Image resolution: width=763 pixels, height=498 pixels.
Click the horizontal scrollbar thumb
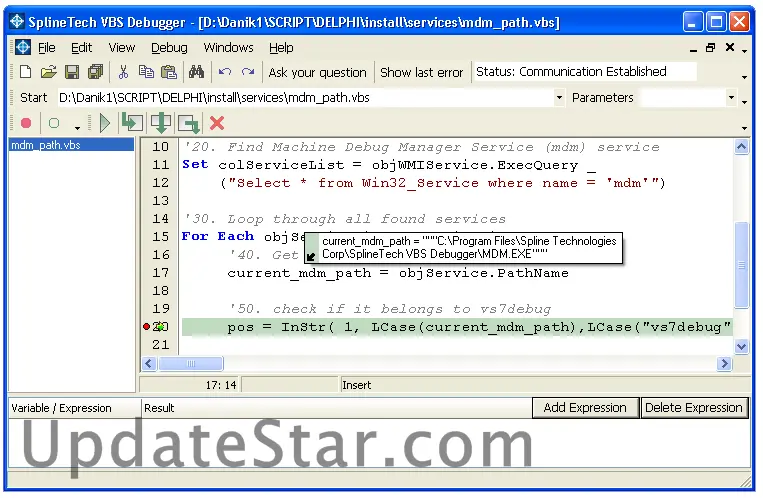point(191,363)
